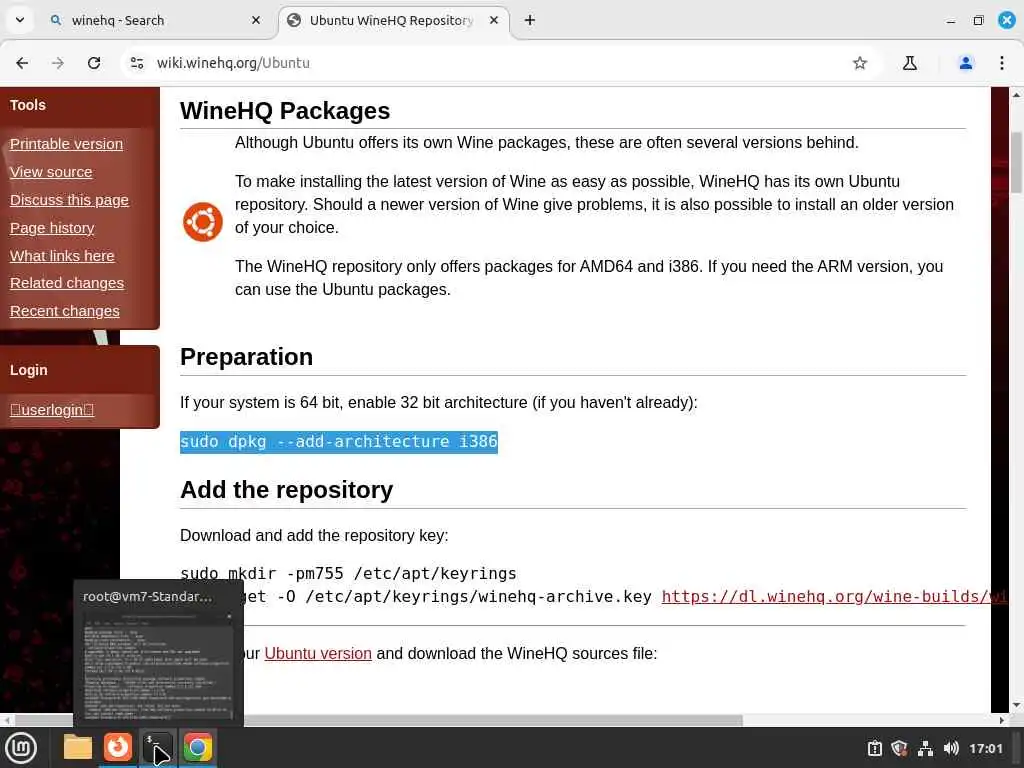Open the Chrome profile menu
The width and height of the screenshot is (1024, 768).
coord(965,63)
